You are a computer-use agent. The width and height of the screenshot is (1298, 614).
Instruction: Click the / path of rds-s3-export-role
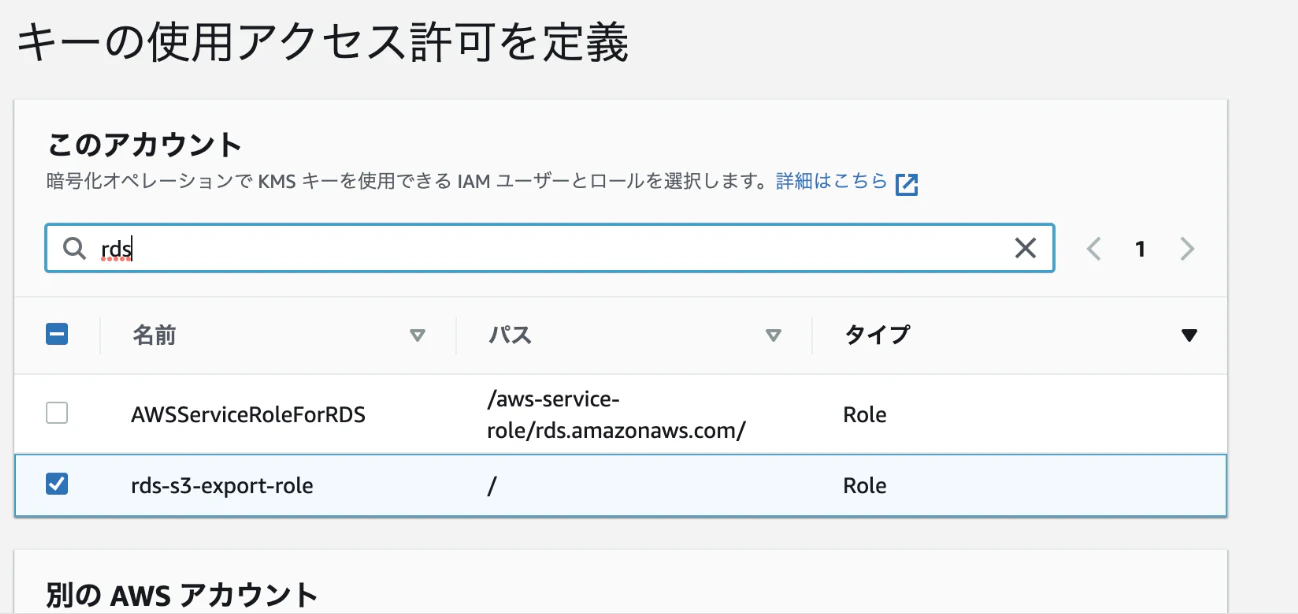point(492,486)
